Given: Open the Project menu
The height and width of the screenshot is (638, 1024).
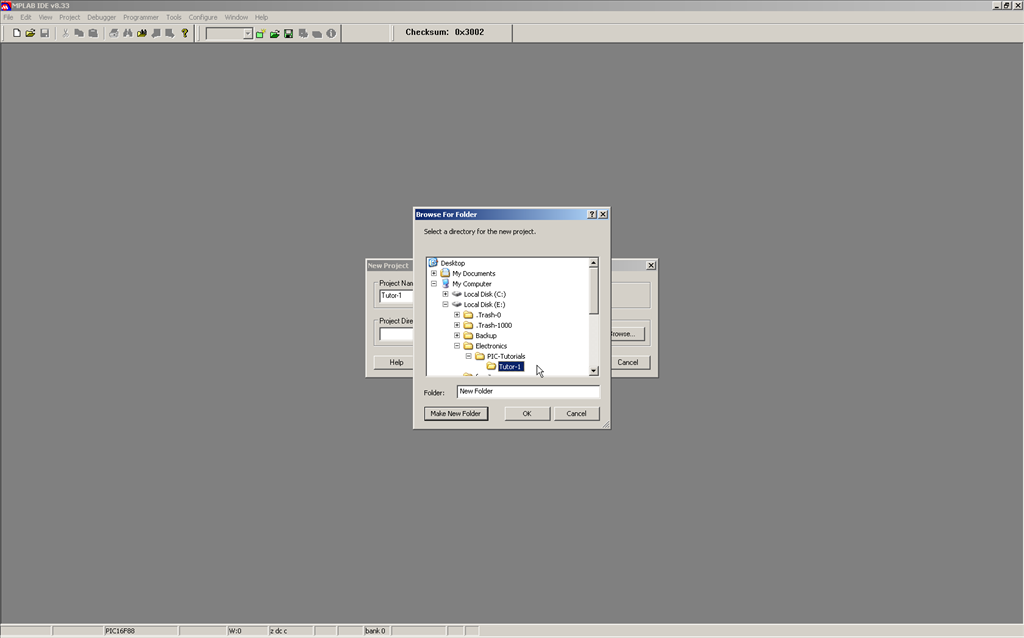Looking at the screenshot, I should click(70, 17).
